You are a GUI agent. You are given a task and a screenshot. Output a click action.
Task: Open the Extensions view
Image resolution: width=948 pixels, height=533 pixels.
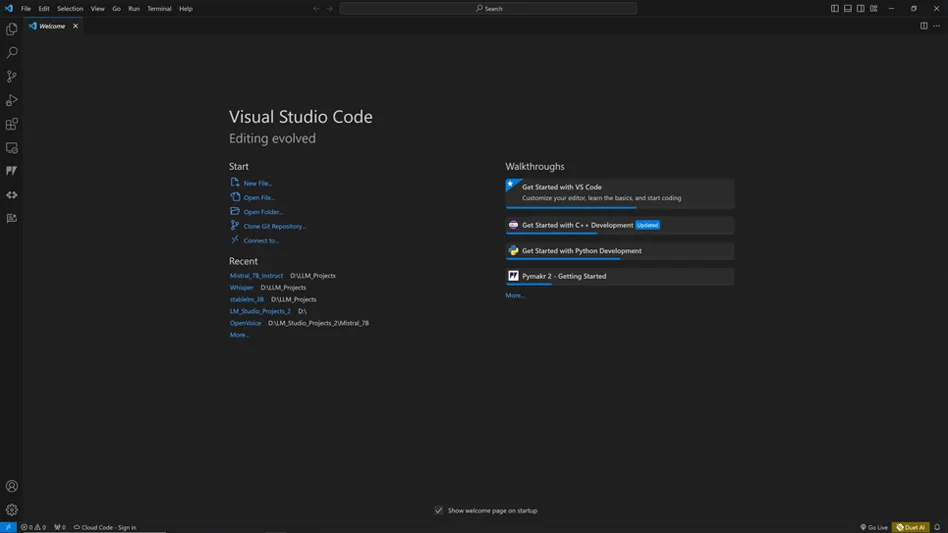tap(11, 124)
